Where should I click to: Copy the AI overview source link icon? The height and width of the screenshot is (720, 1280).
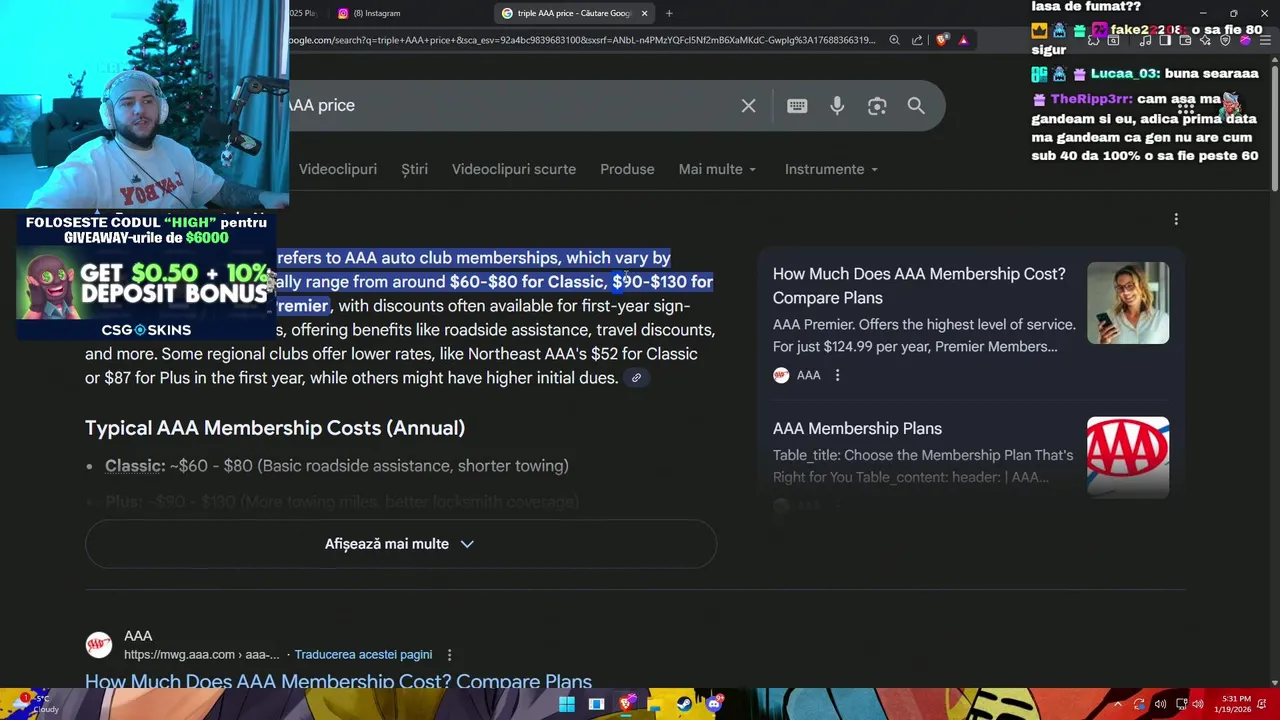(x=636, y=378)
